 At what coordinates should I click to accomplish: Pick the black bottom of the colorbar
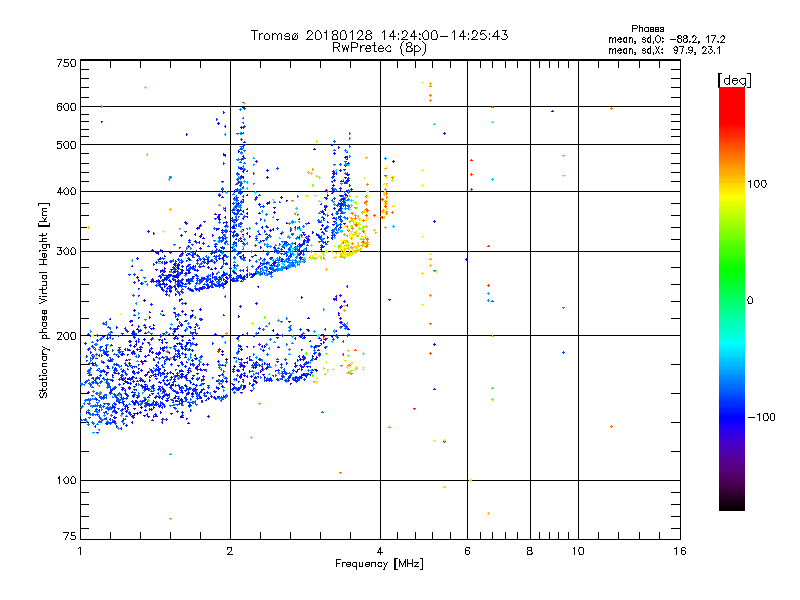732,505
